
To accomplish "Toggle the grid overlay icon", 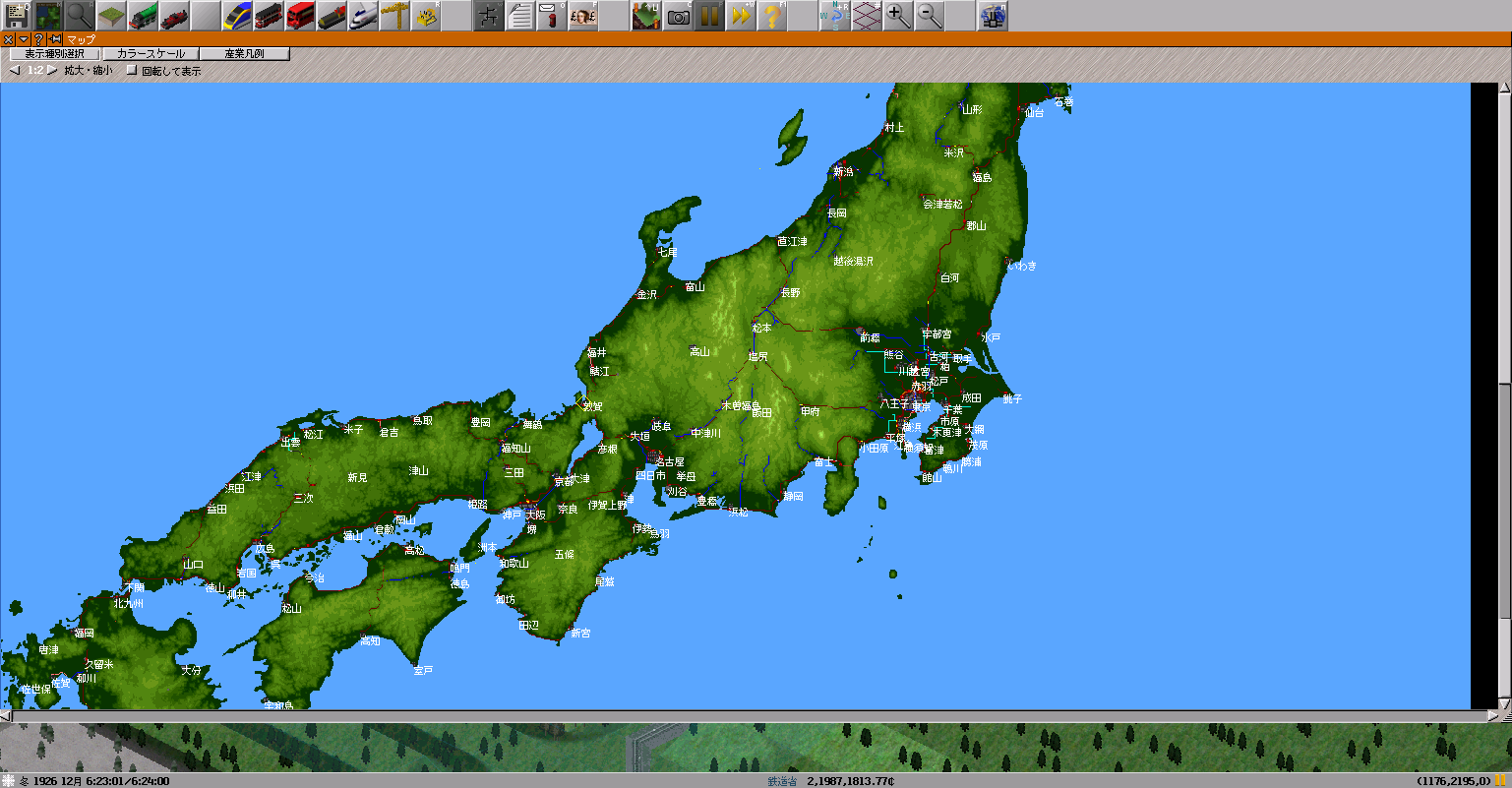I will click(866, 16).
